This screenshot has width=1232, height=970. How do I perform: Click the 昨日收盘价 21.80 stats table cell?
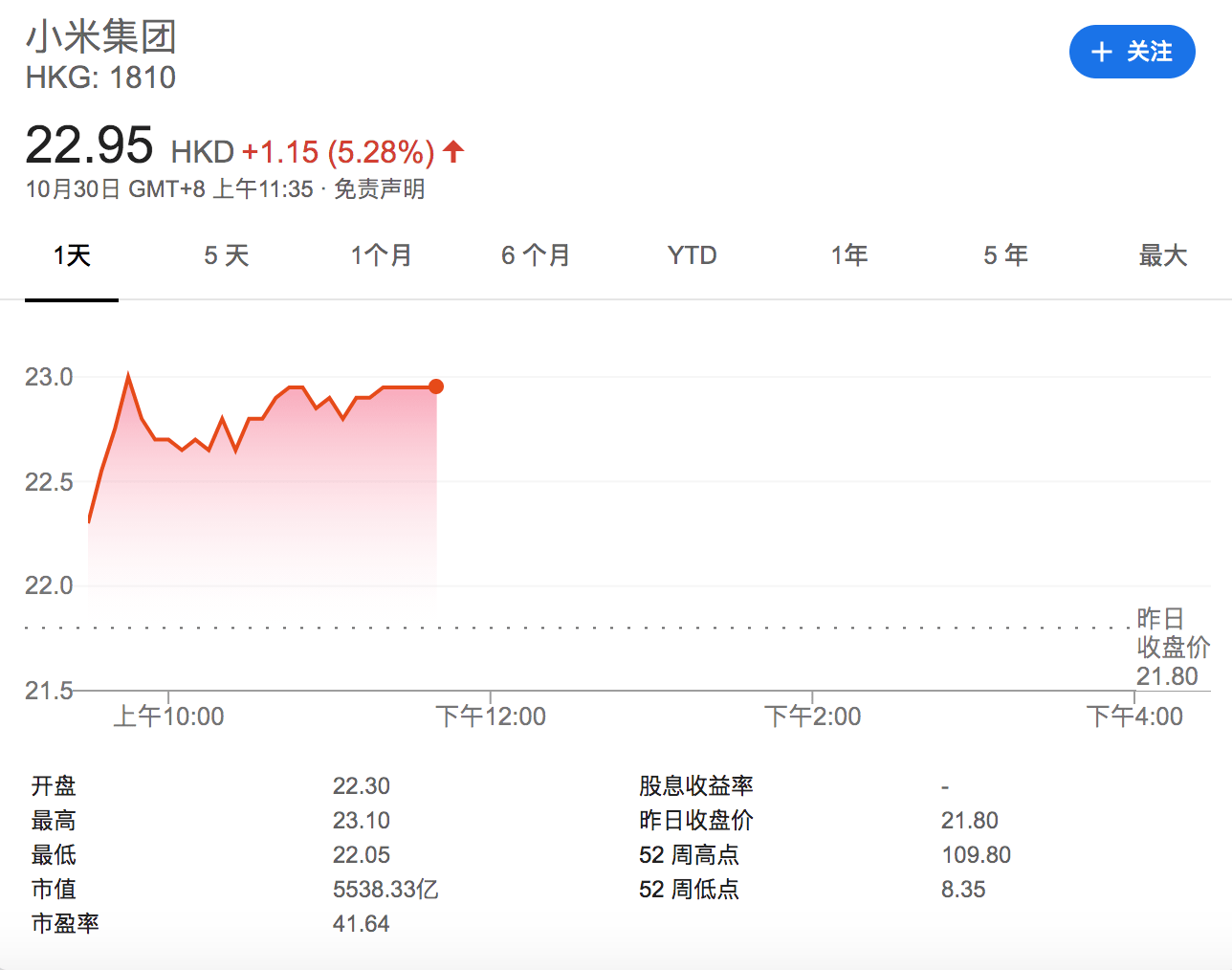coord(970,821)
